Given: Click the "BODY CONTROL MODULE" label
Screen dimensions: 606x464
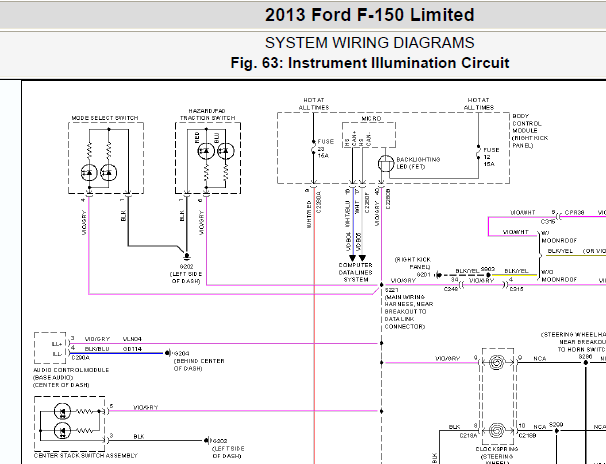Looking at the screenshot, I should point(530,131).
